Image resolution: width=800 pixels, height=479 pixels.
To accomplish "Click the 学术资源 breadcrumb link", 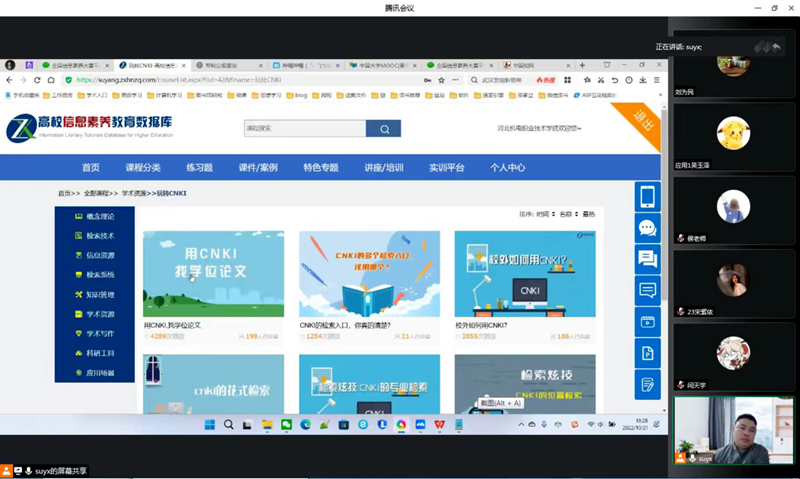I will [x=134, y=193].
